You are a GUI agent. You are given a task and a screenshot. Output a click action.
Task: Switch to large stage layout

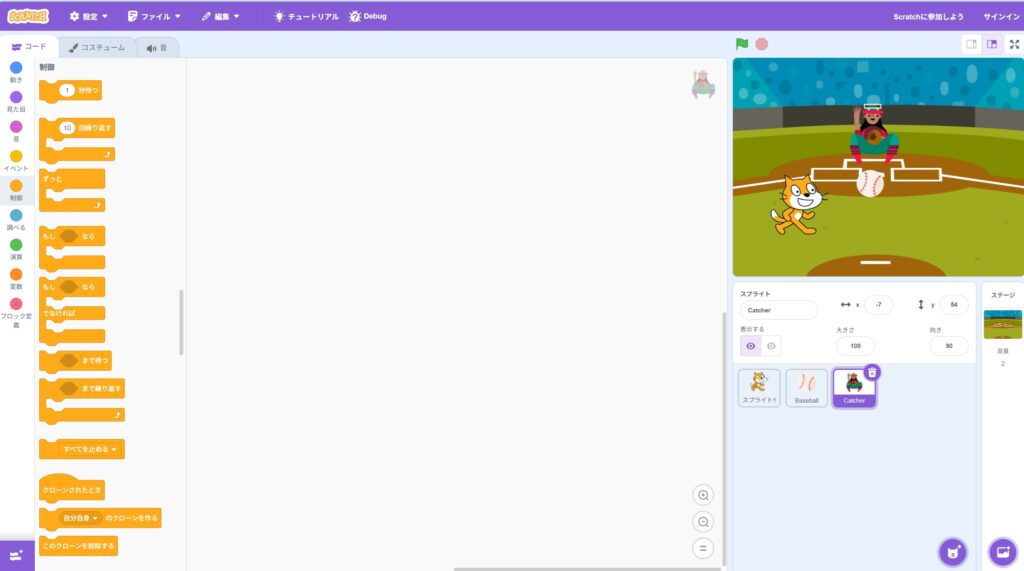point(992,44)
